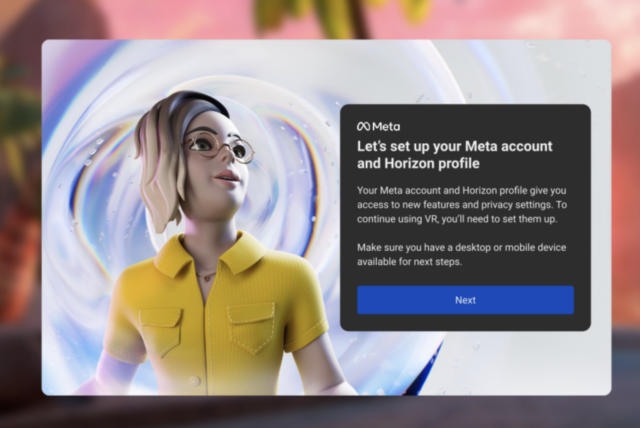Click the pink sky background area

pyautogui.click(x=500, y=18)
